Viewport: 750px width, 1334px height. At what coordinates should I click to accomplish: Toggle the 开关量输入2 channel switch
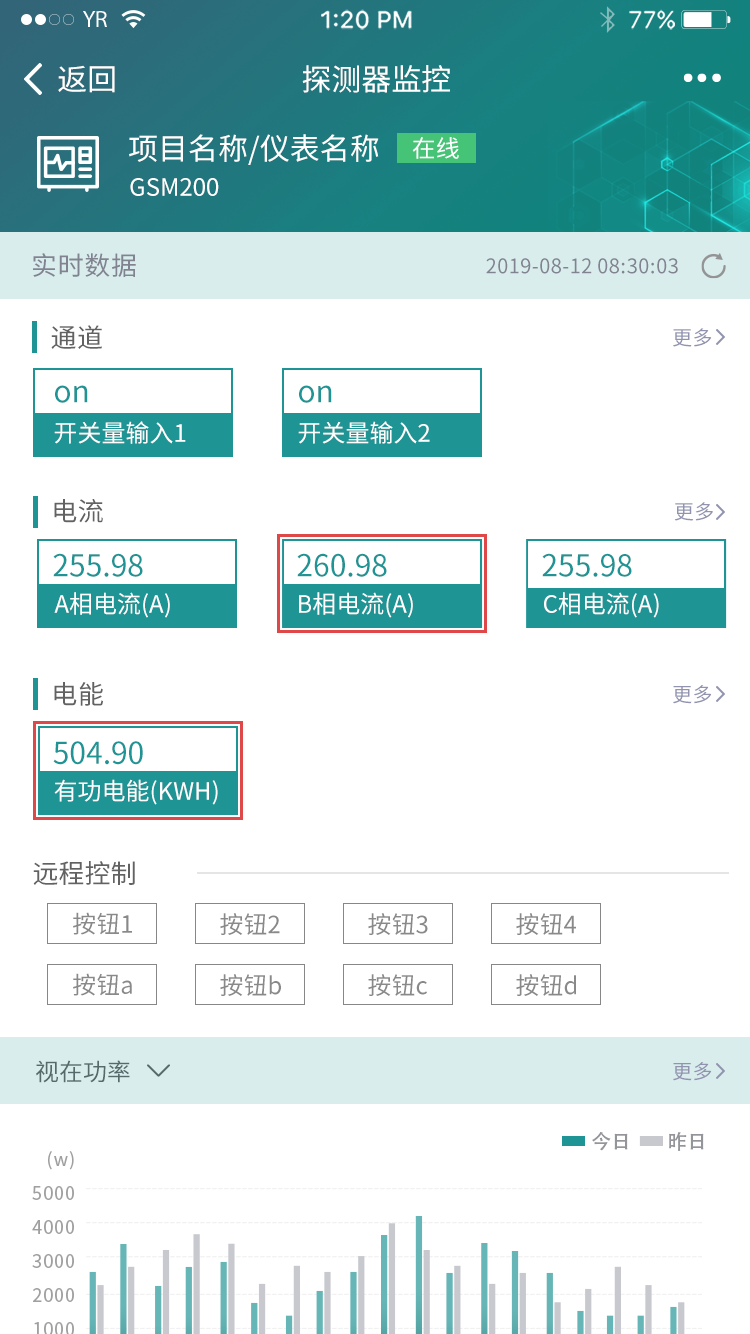[381, 412]
